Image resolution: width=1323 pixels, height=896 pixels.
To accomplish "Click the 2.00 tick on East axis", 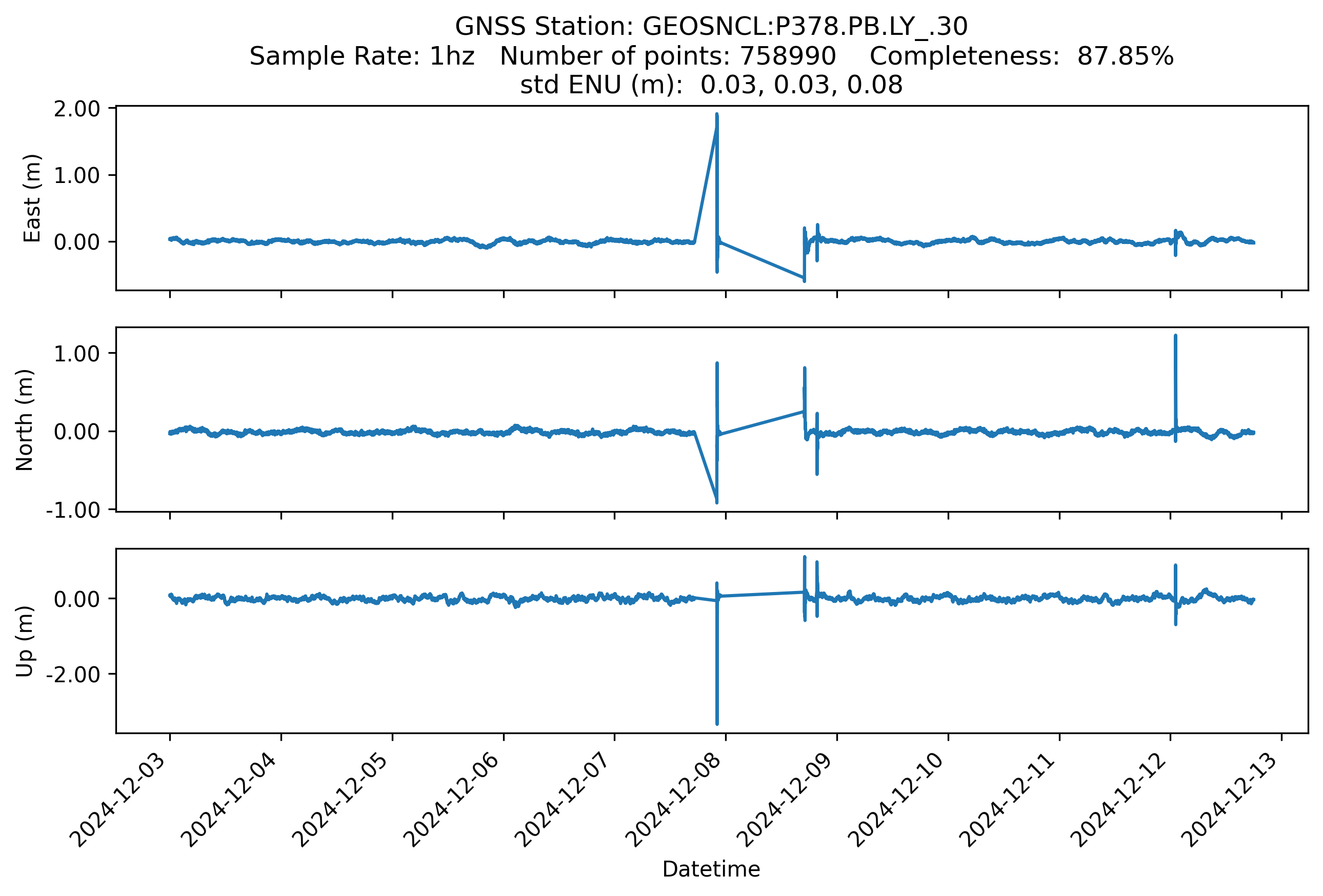I will tap(77, 109).
